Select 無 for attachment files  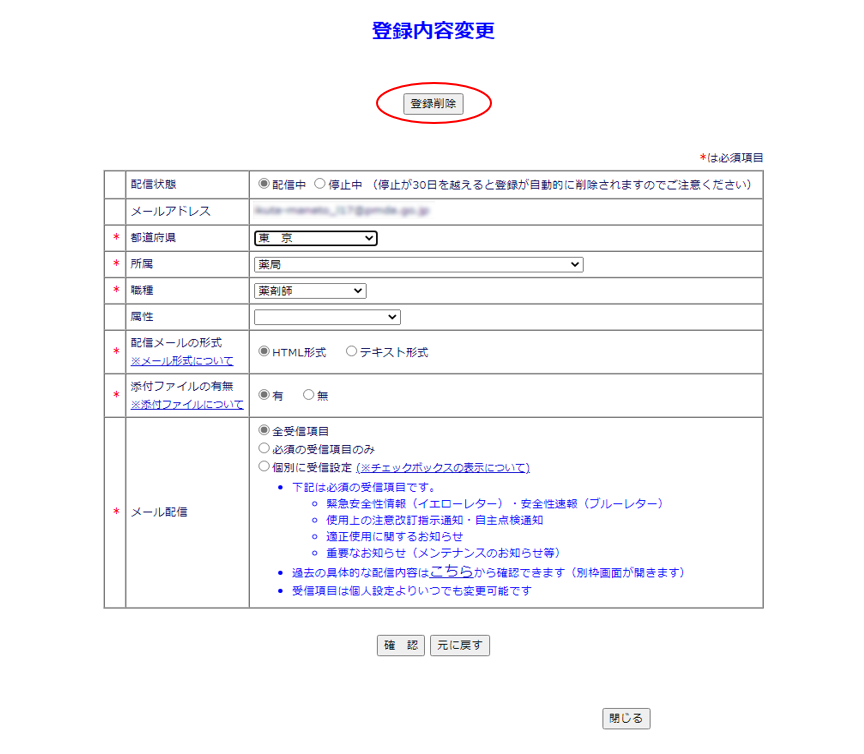(x=309, y=395)
